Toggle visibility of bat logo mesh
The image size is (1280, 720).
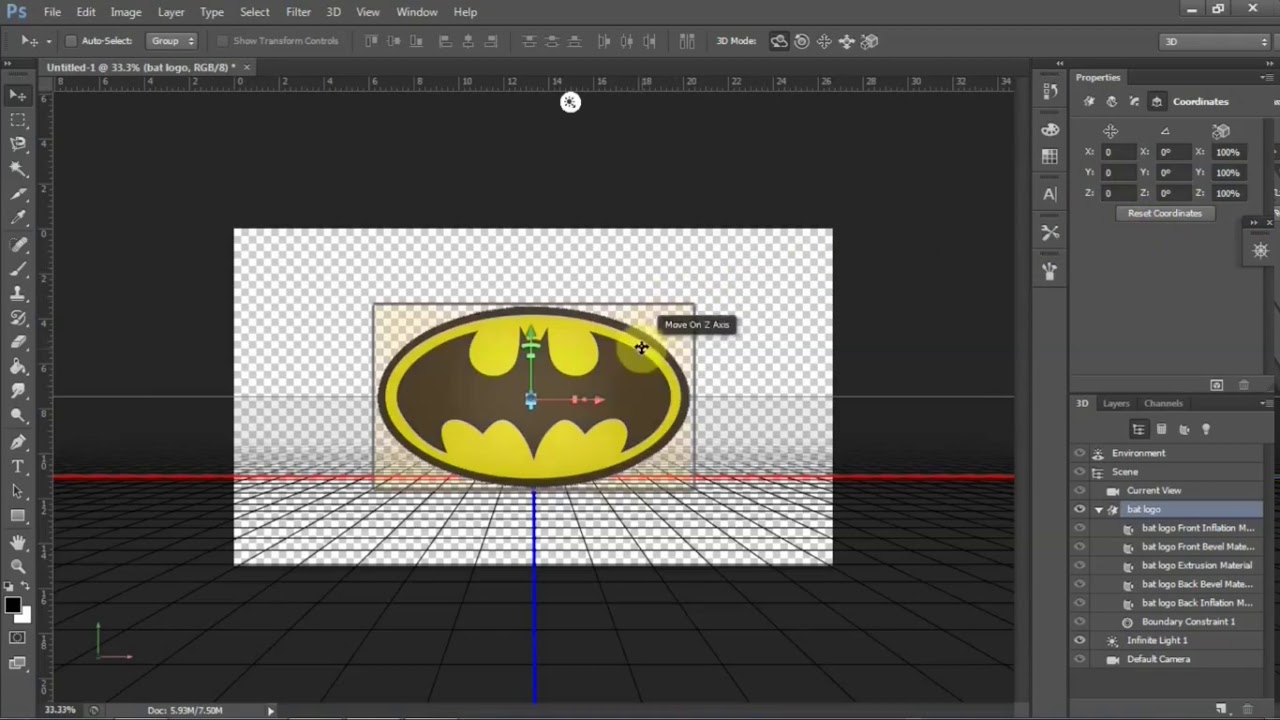click(x=1079, y=509)
